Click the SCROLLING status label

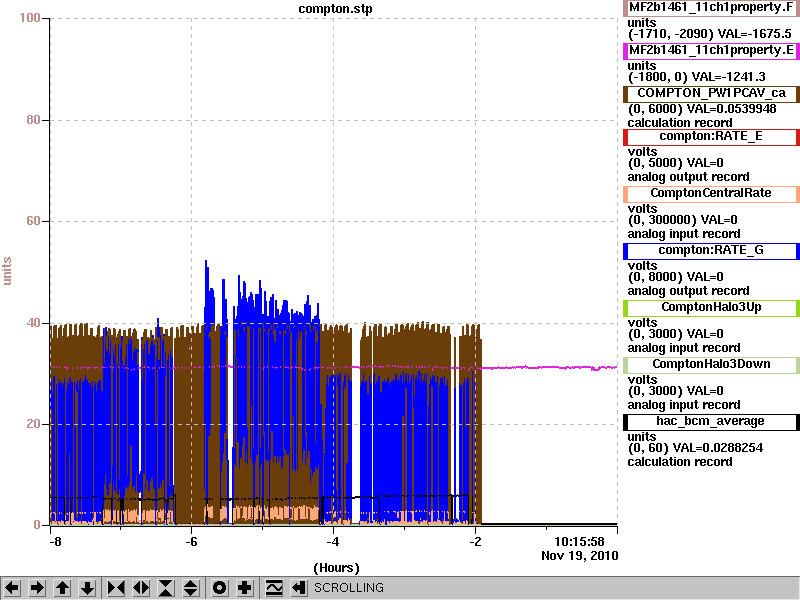pos(348,588)
